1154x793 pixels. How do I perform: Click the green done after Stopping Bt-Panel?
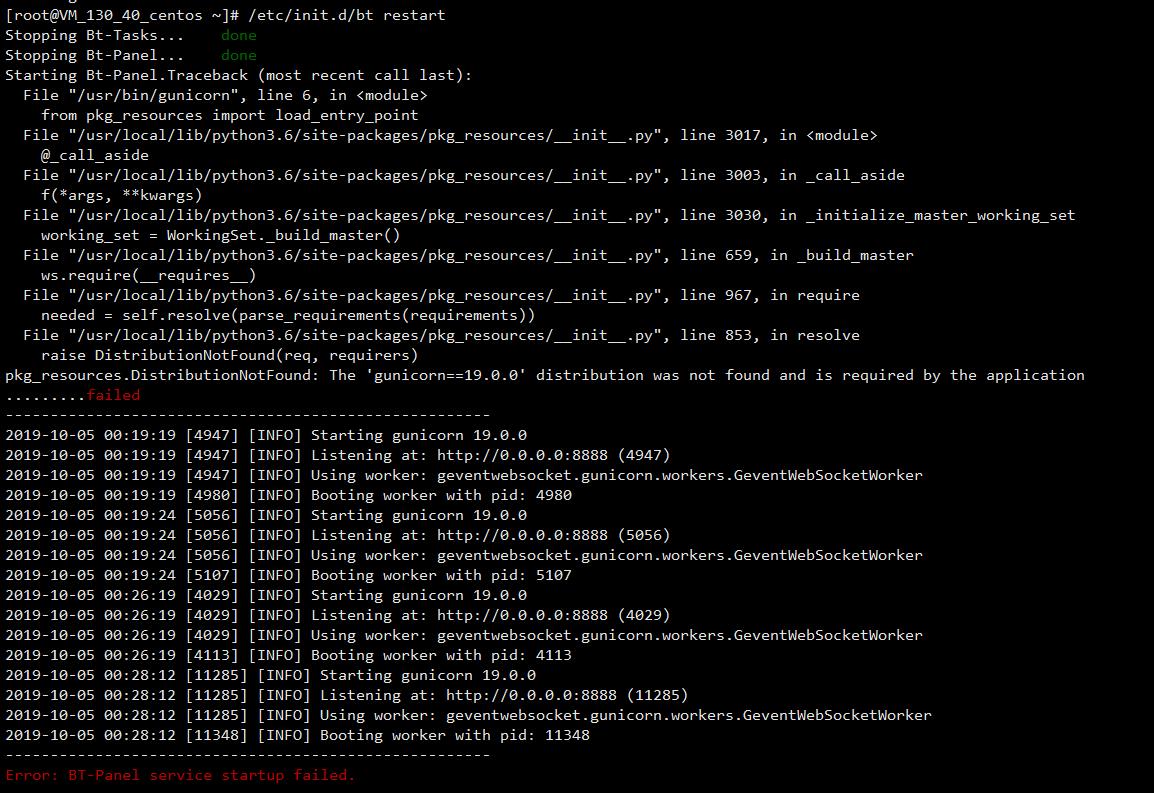(238, 55)
